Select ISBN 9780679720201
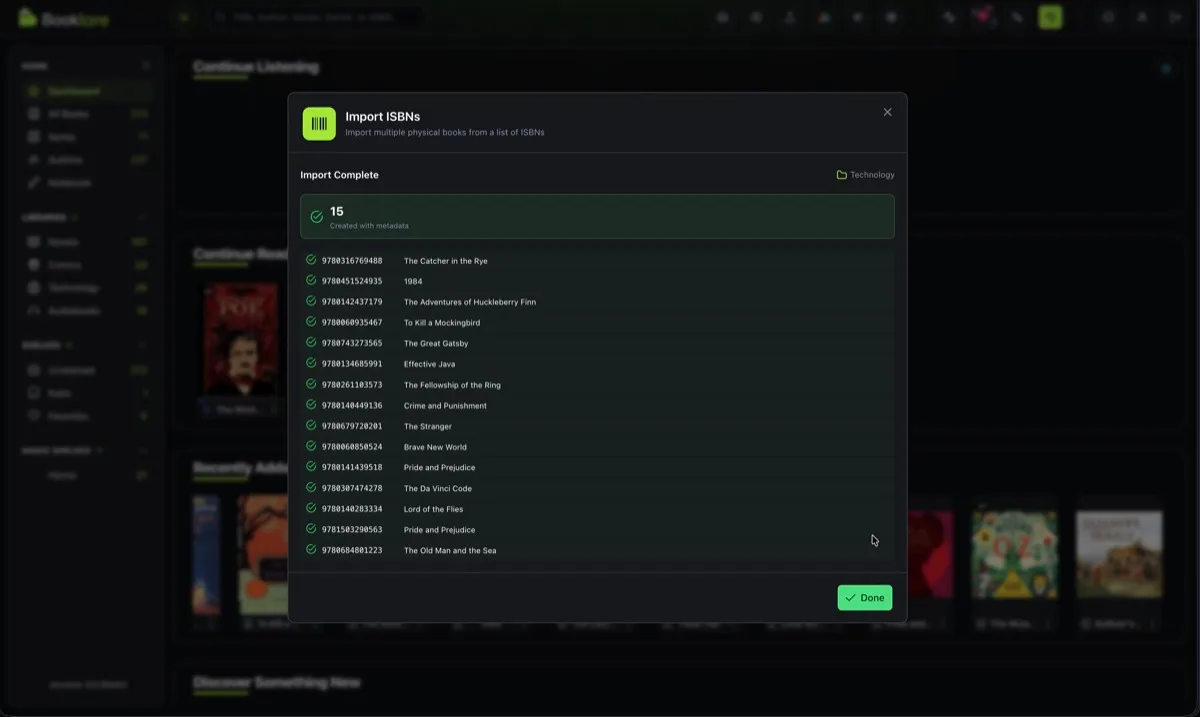 point(352,426)
